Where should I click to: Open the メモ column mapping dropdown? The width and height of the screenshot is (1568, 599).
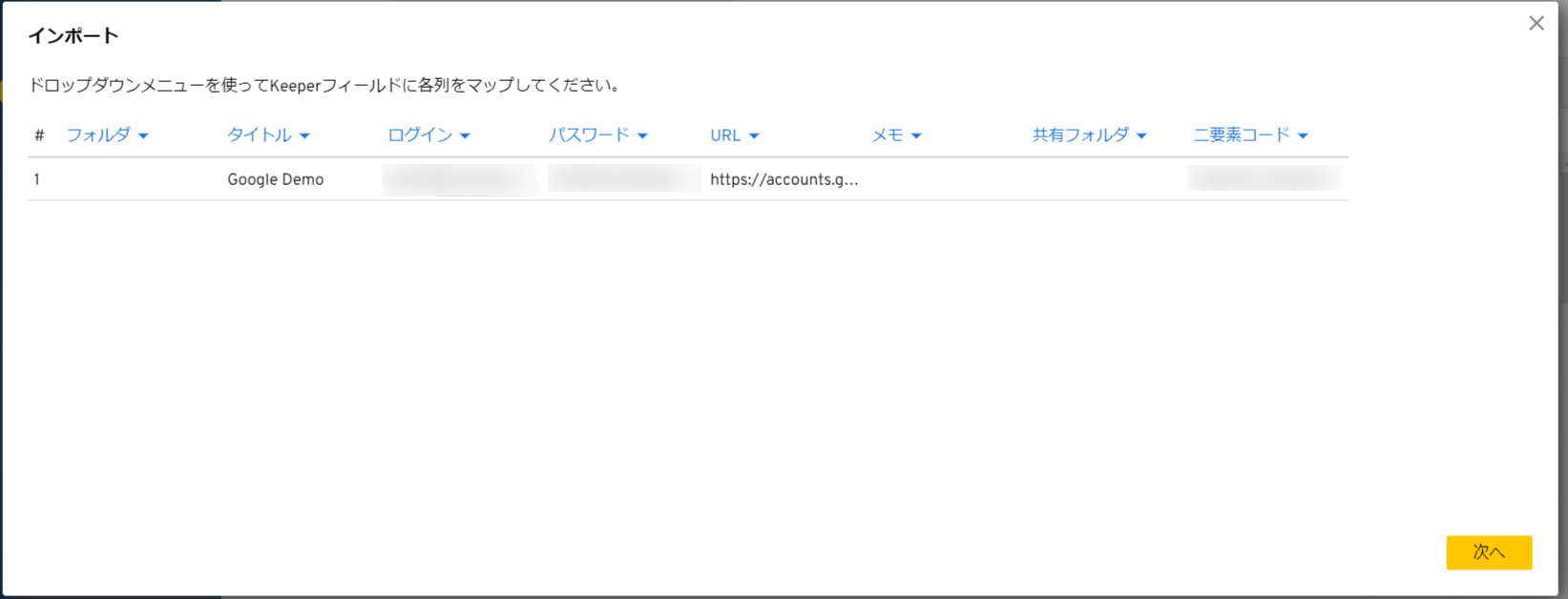tap(896, 135)
